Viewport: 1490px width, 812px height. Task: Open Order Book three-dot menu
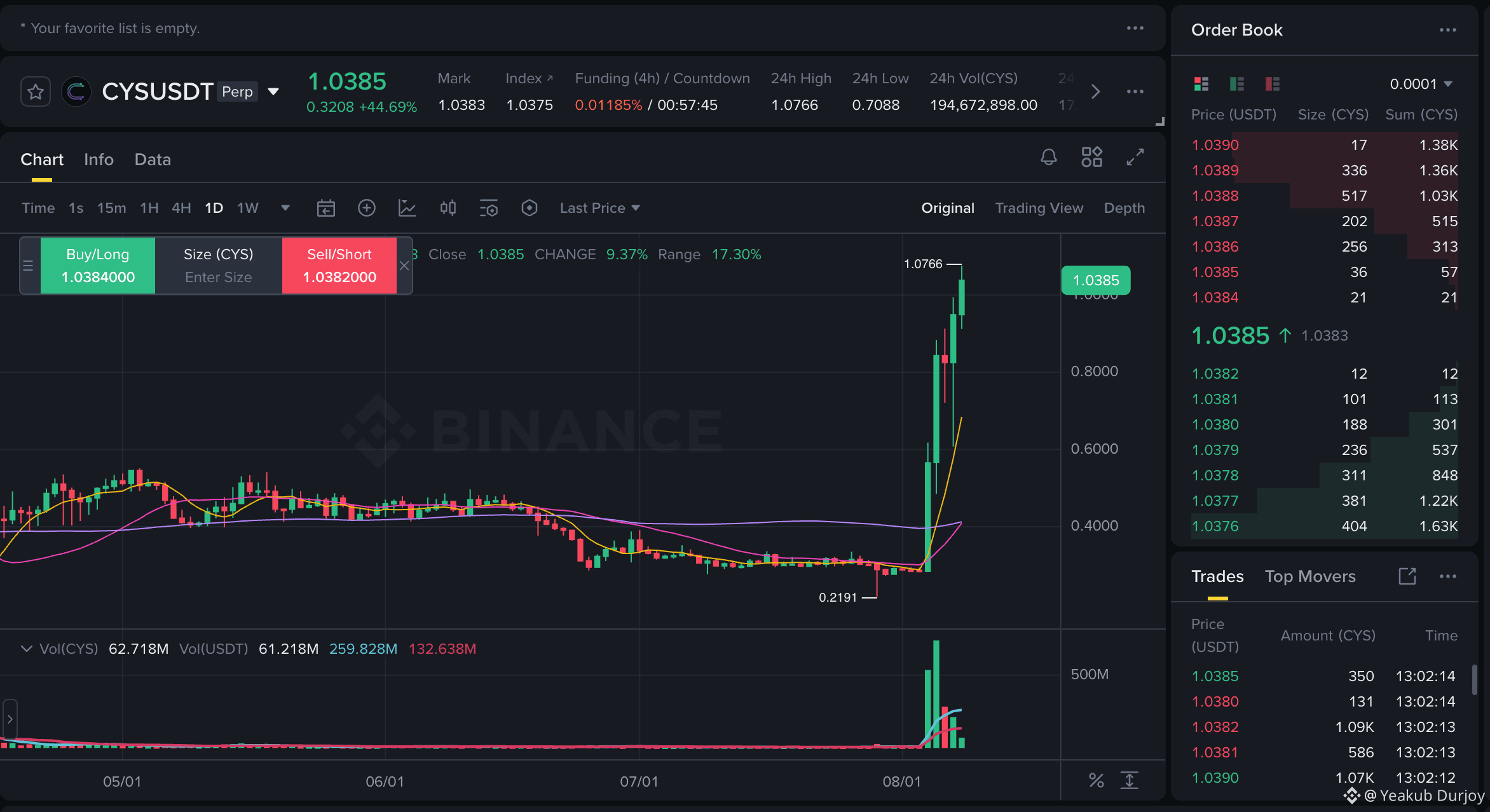tap(1447, 30)
